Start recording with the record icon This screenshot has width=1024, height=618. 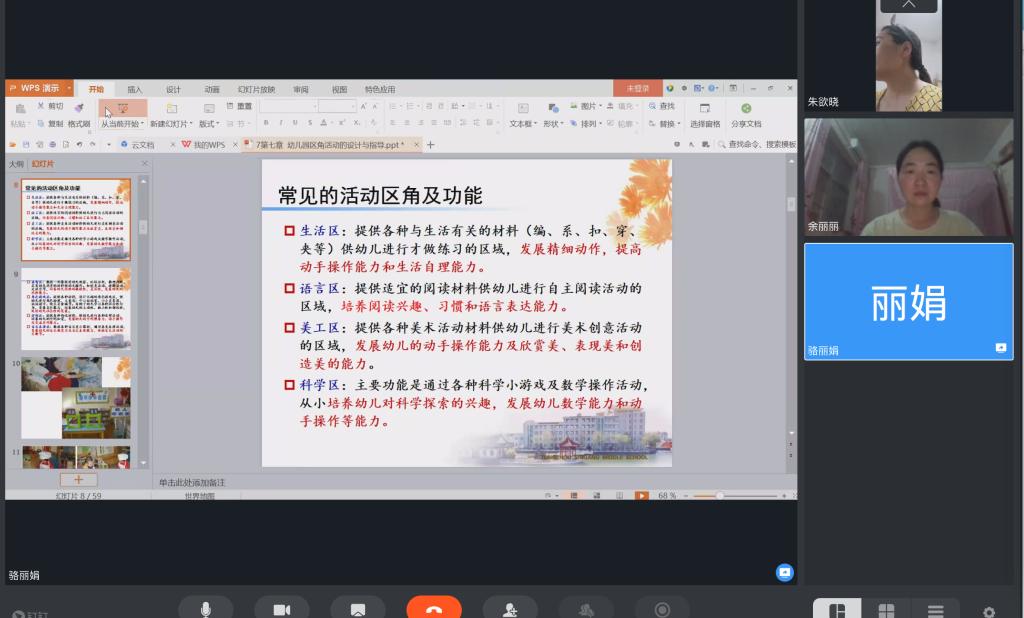point(662,609)
